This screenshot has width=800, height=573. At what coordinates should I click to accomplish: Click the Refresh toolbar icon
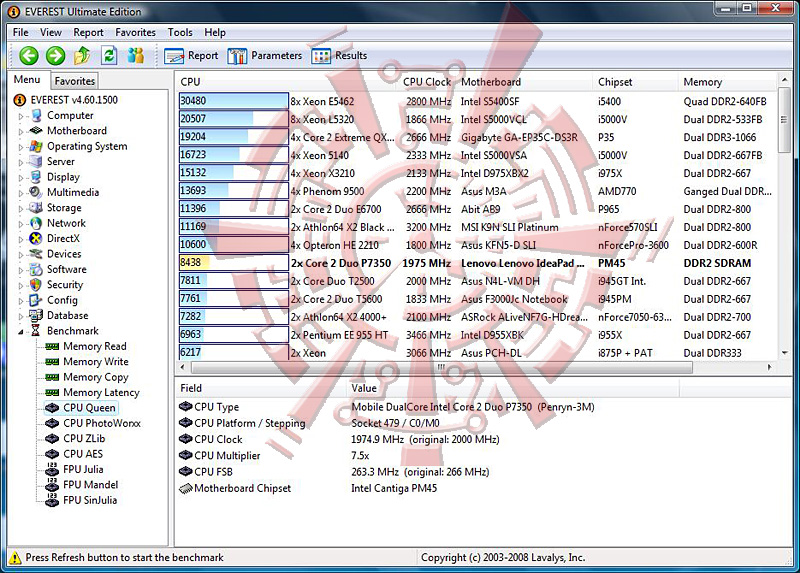[x=109, y=55]
